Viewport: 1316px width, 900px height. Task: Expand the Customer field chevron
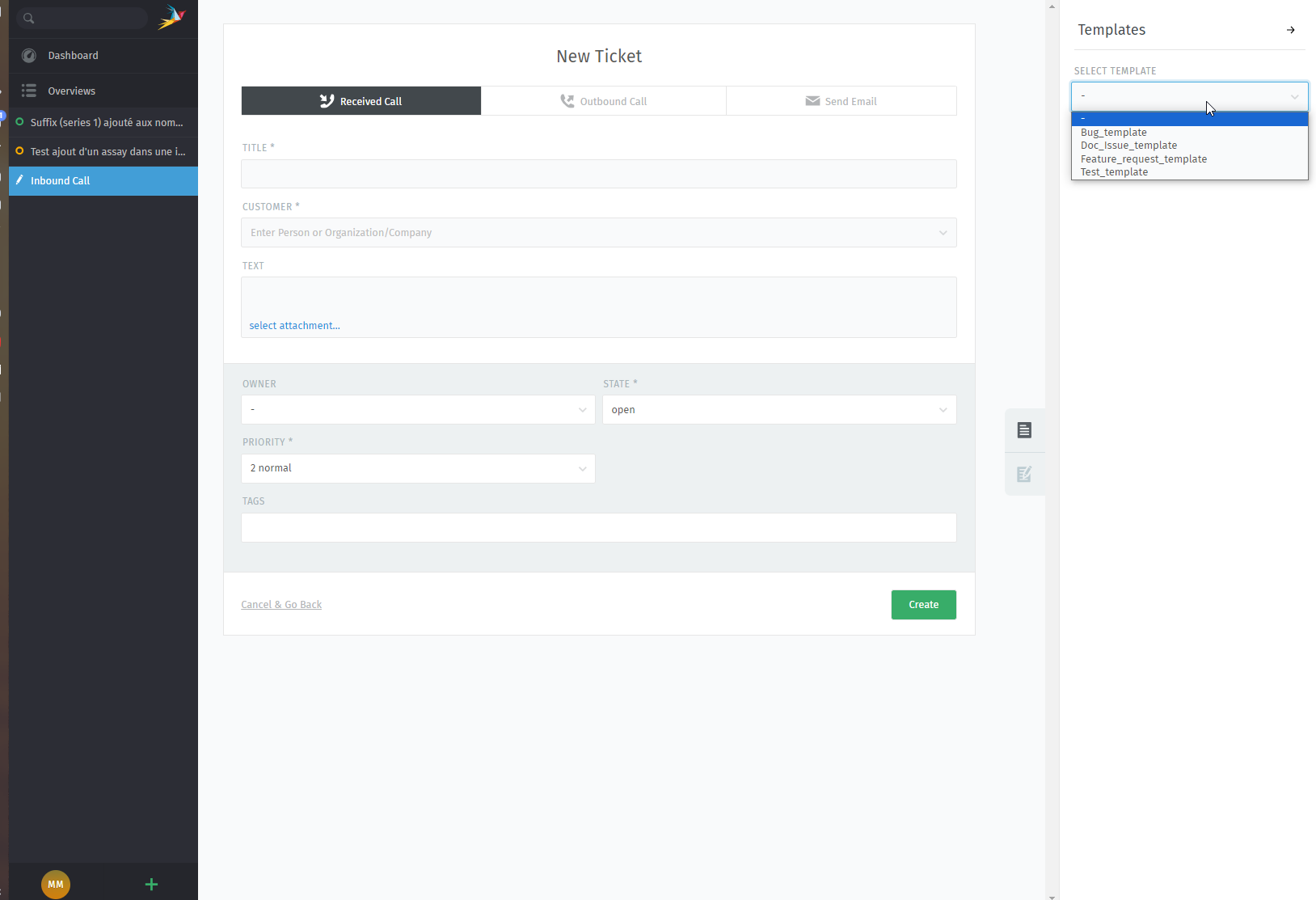click(943, 233)
